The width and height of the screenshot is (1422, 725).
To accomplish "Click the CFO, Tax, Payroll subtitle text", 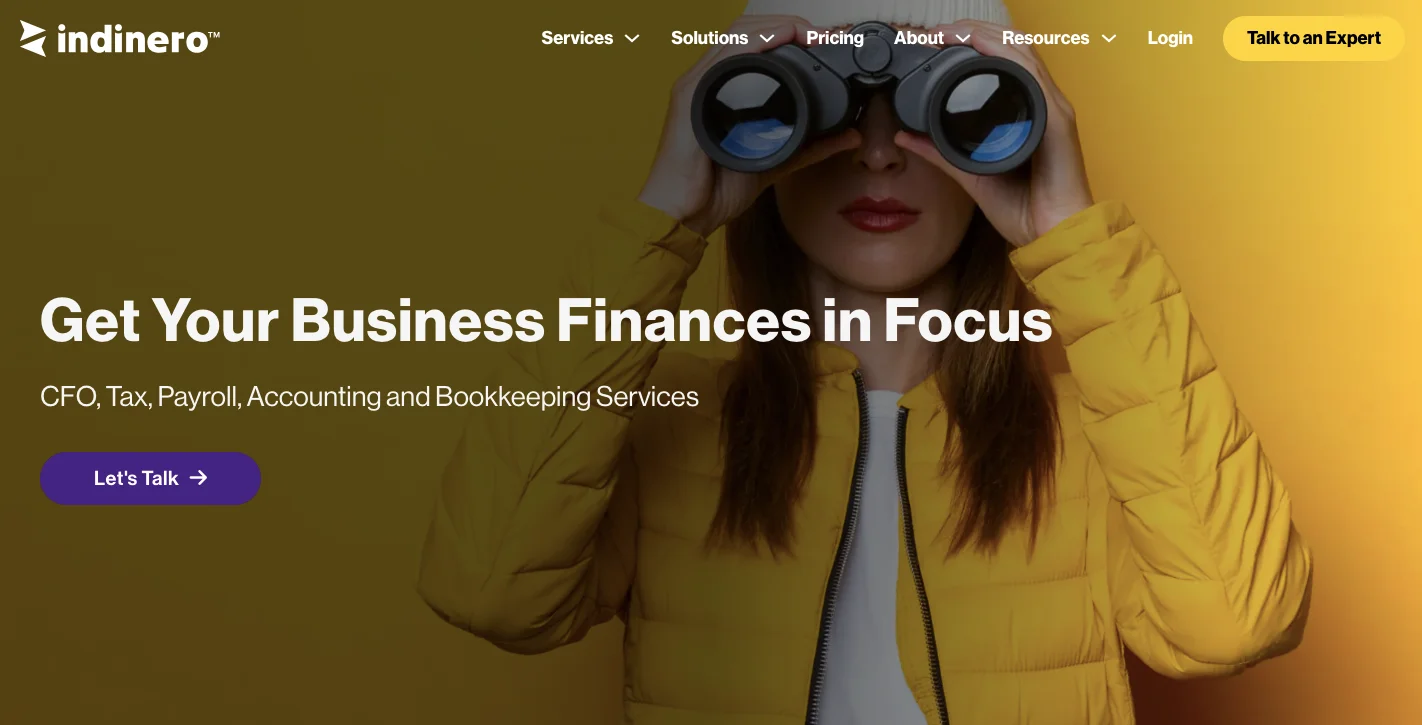I will (x=369, y=397).
